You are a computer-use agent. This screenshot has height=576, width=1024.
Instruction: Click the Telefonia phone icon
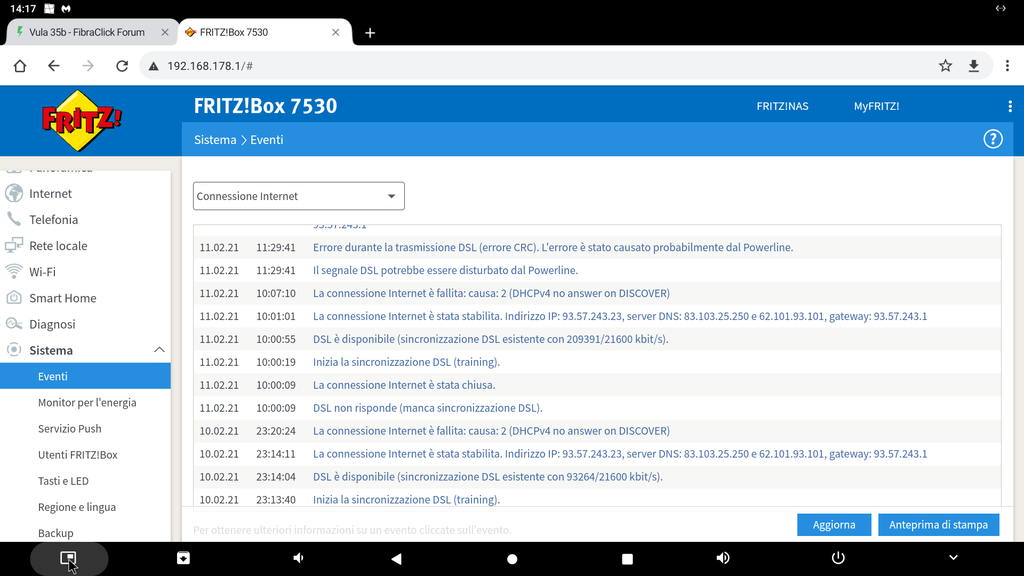click(14, 219)
